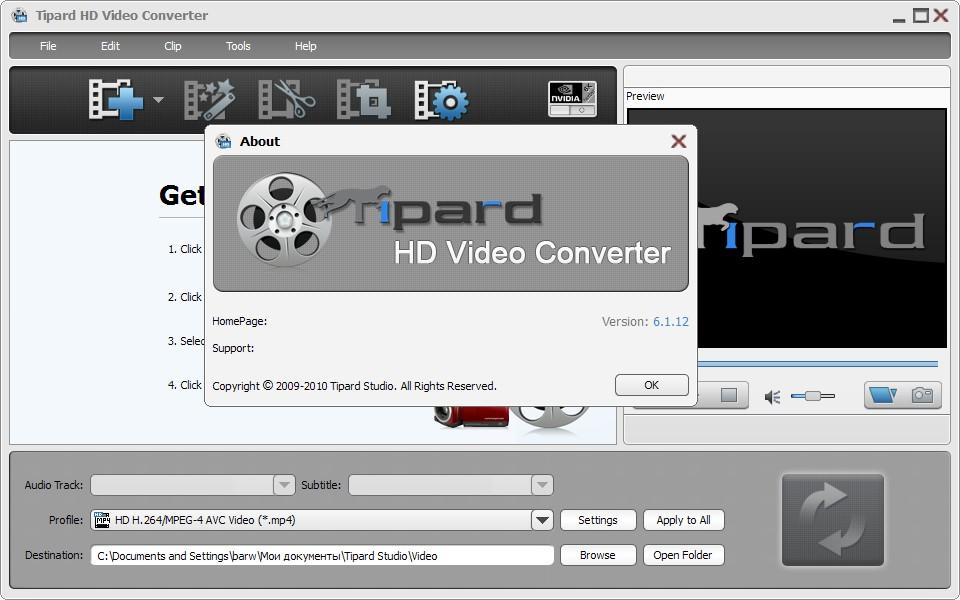
Task: Open the snapshot folder icon
Action: pos(883,395)
